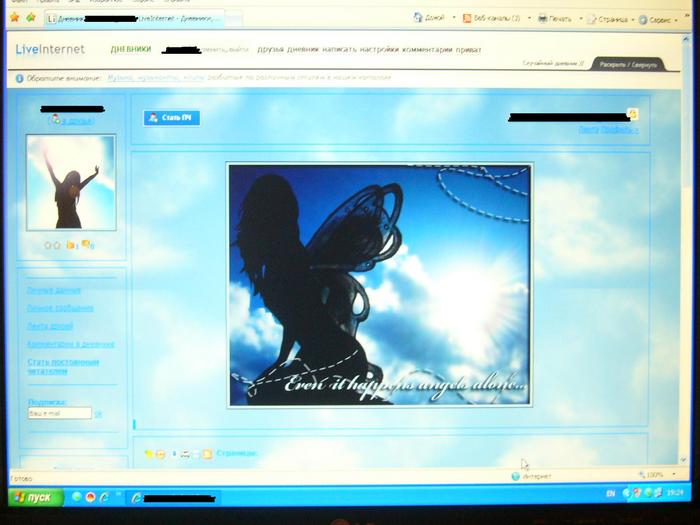Click the subscription e-mail input field

pyautogui.click(x=60, y=413)
